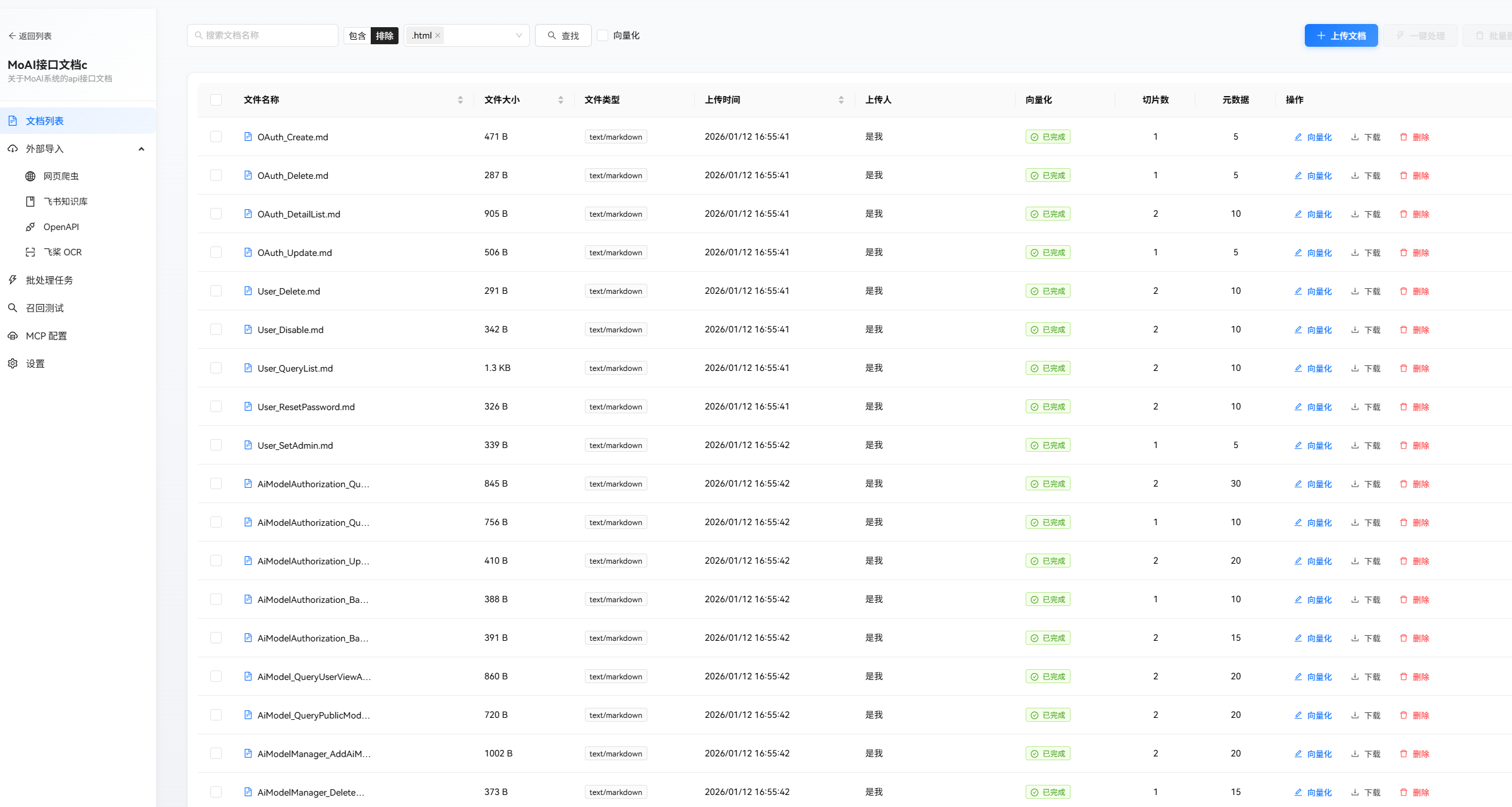
Task: Click the 召回测试 magnifier icon
Action: tap(13, 308)
